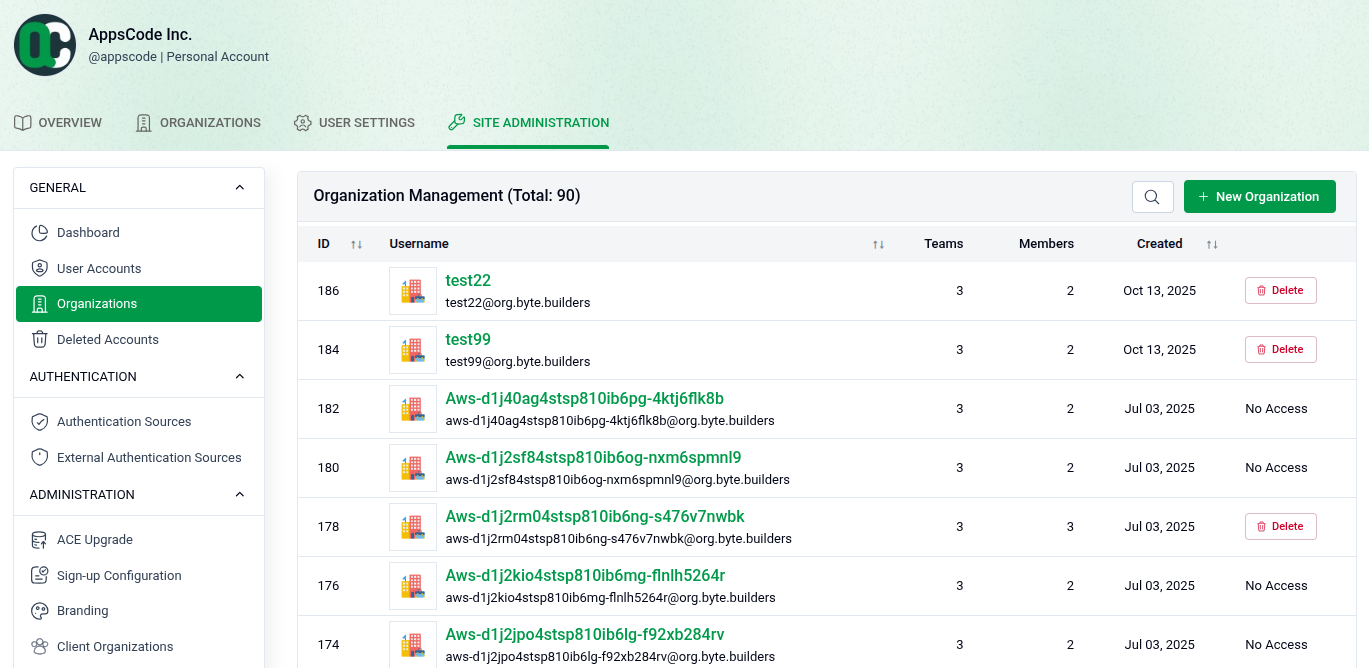Collapse the GENERAL sidebar section
1369x668 pixels.
tap(239, 187)
